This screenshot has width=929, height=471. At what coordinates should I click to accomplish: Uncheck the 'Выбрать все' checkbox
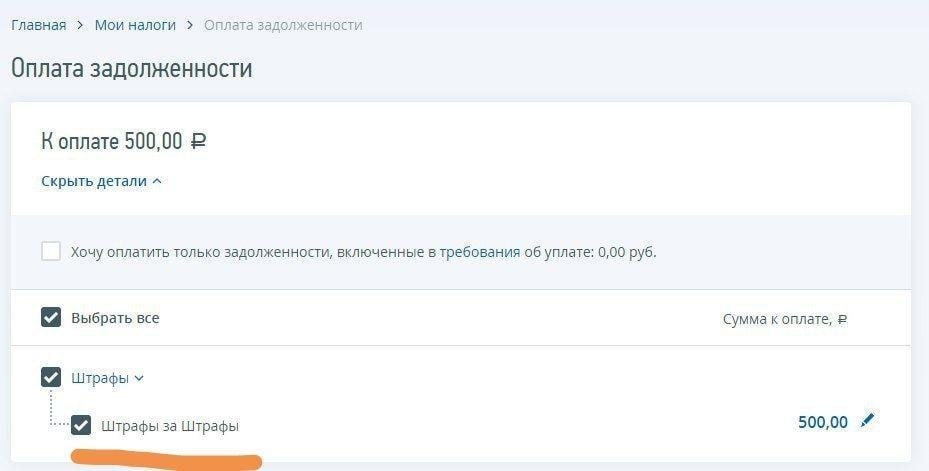51,318
